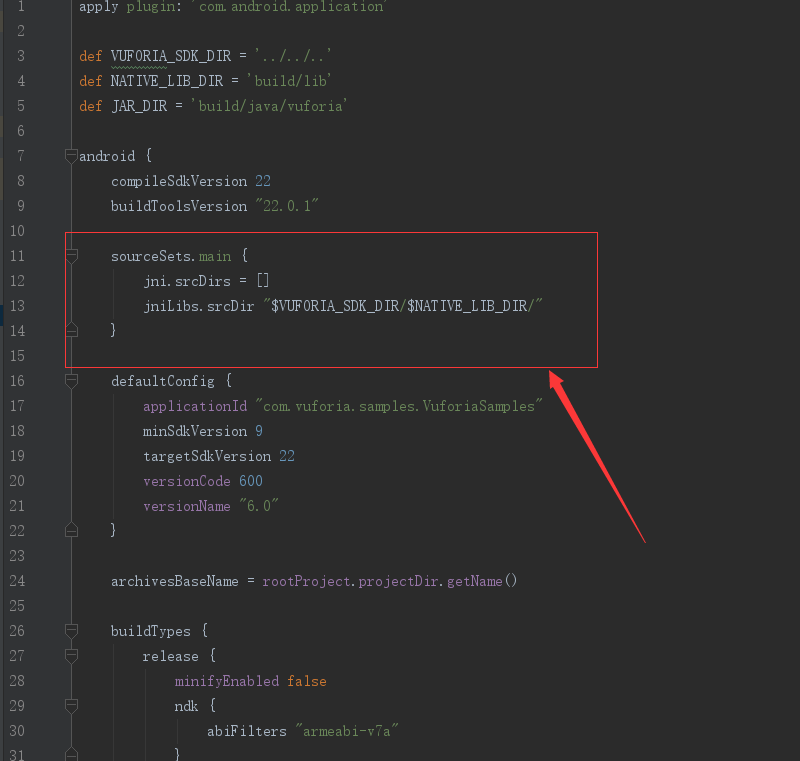The width and height of the screenshot is (800, 761).
Task: Click the 'build/java/vuforia' string
Action: click(x=269, y=106)
